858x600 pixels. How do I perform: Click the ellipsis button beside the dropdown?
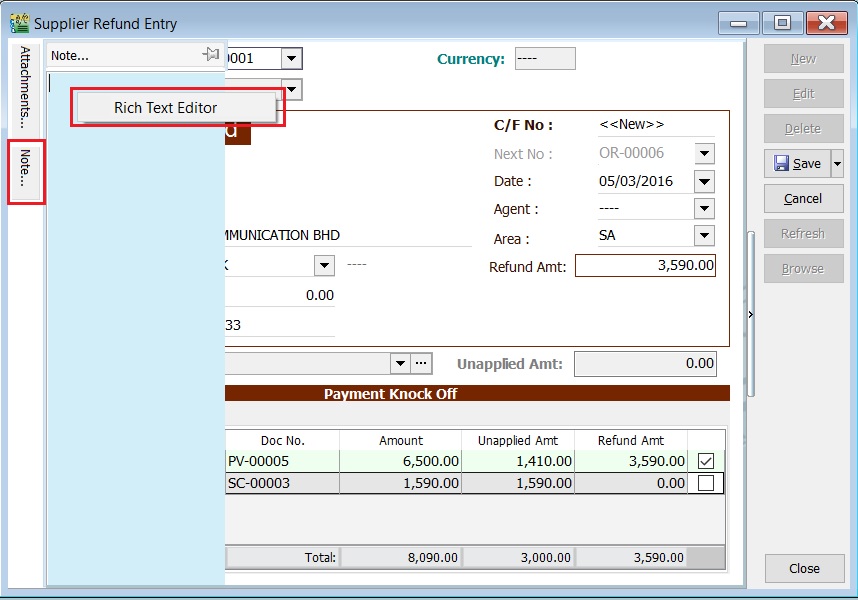tap(422, 364)
